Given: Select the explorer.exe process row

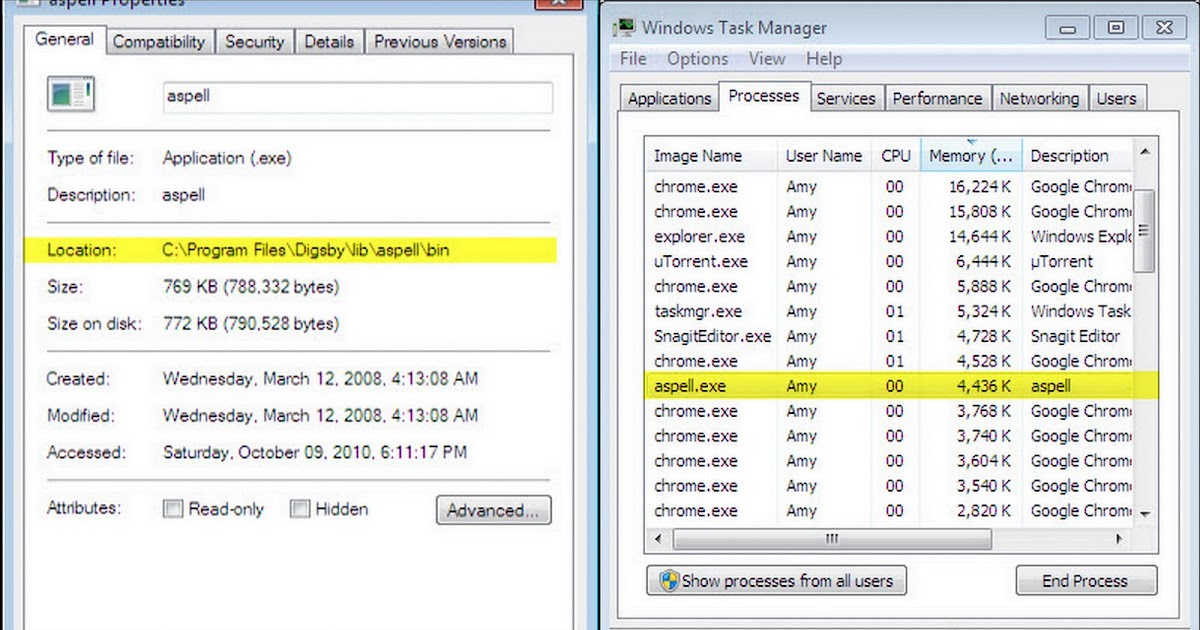Looking at the screenshot, I should tap(890, 237).
